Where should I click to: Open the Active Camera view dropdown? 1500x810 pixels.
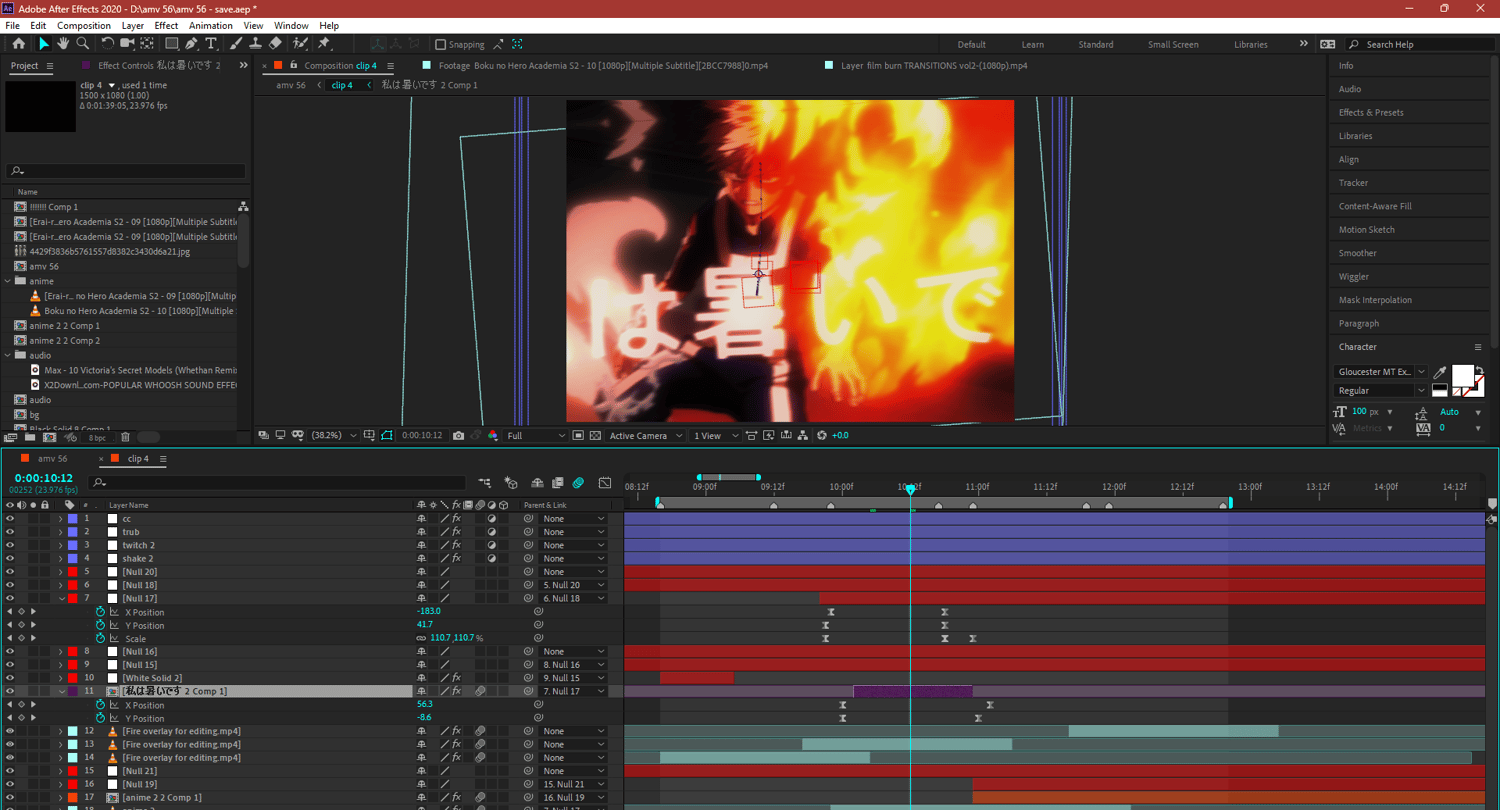646,436
